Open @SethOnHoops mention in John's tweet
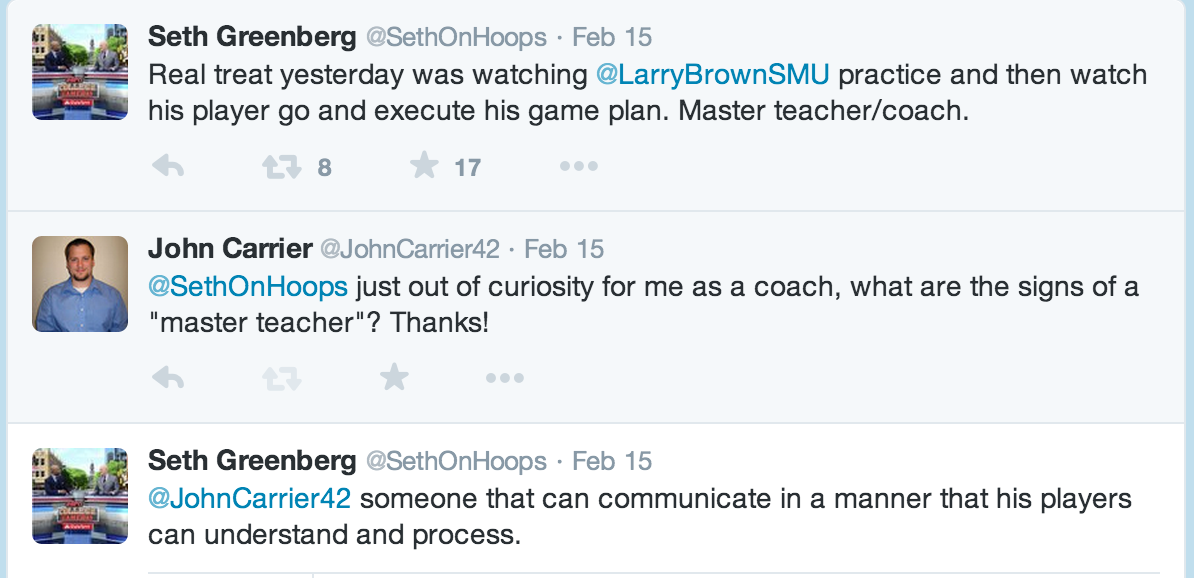Screen dimensions: 1194x578 (x=248, y=287)
